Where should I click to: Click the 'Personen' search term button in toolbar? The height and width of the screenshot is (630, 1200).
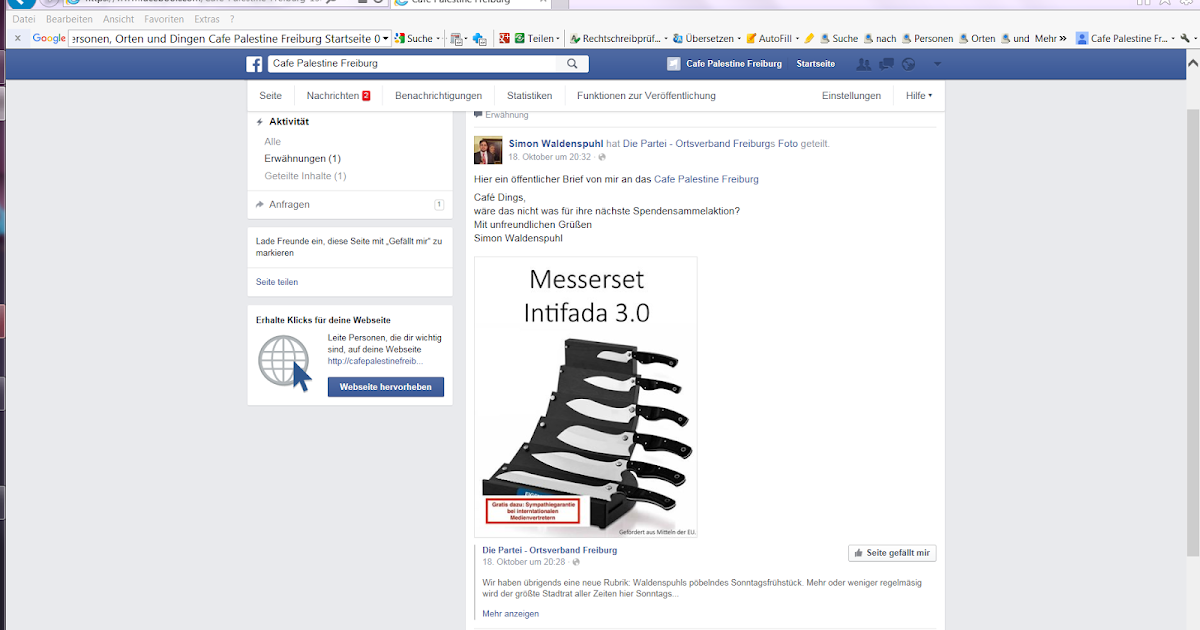(x=927, y=39)
